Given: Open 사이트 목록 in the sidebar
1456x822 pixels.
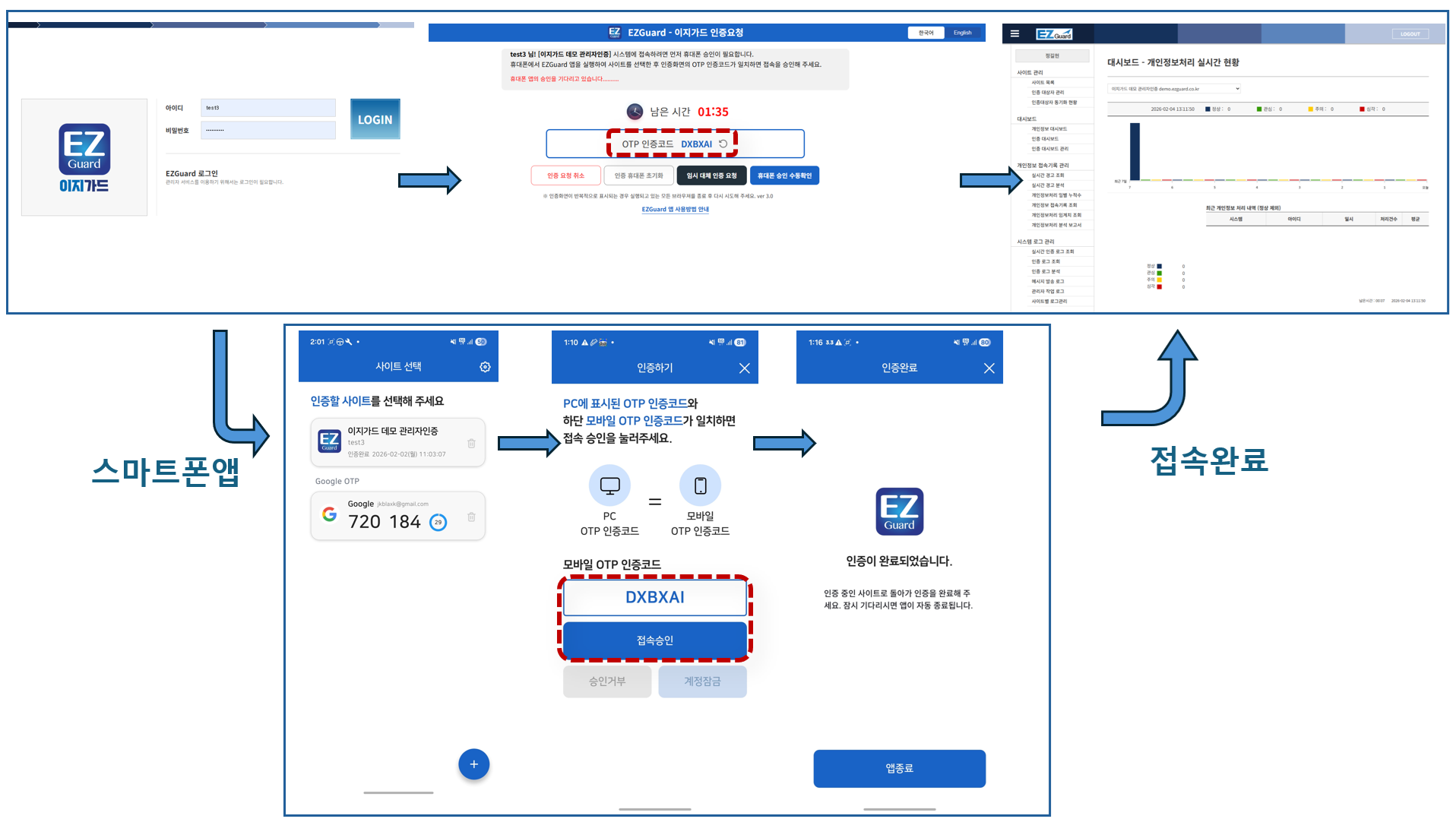Looking at the screenshot, I should pos(1043,83).
